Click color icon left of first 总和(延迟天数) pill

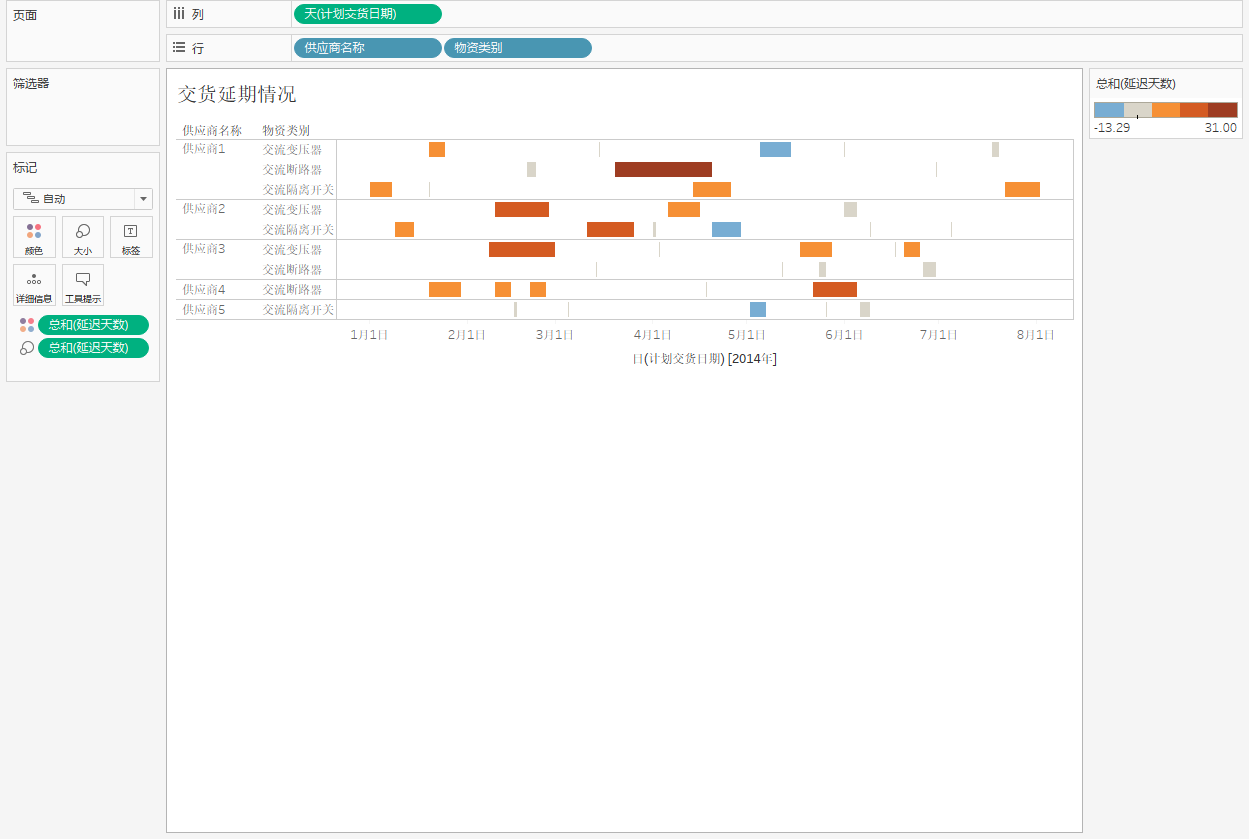click(x=27, y=325)
